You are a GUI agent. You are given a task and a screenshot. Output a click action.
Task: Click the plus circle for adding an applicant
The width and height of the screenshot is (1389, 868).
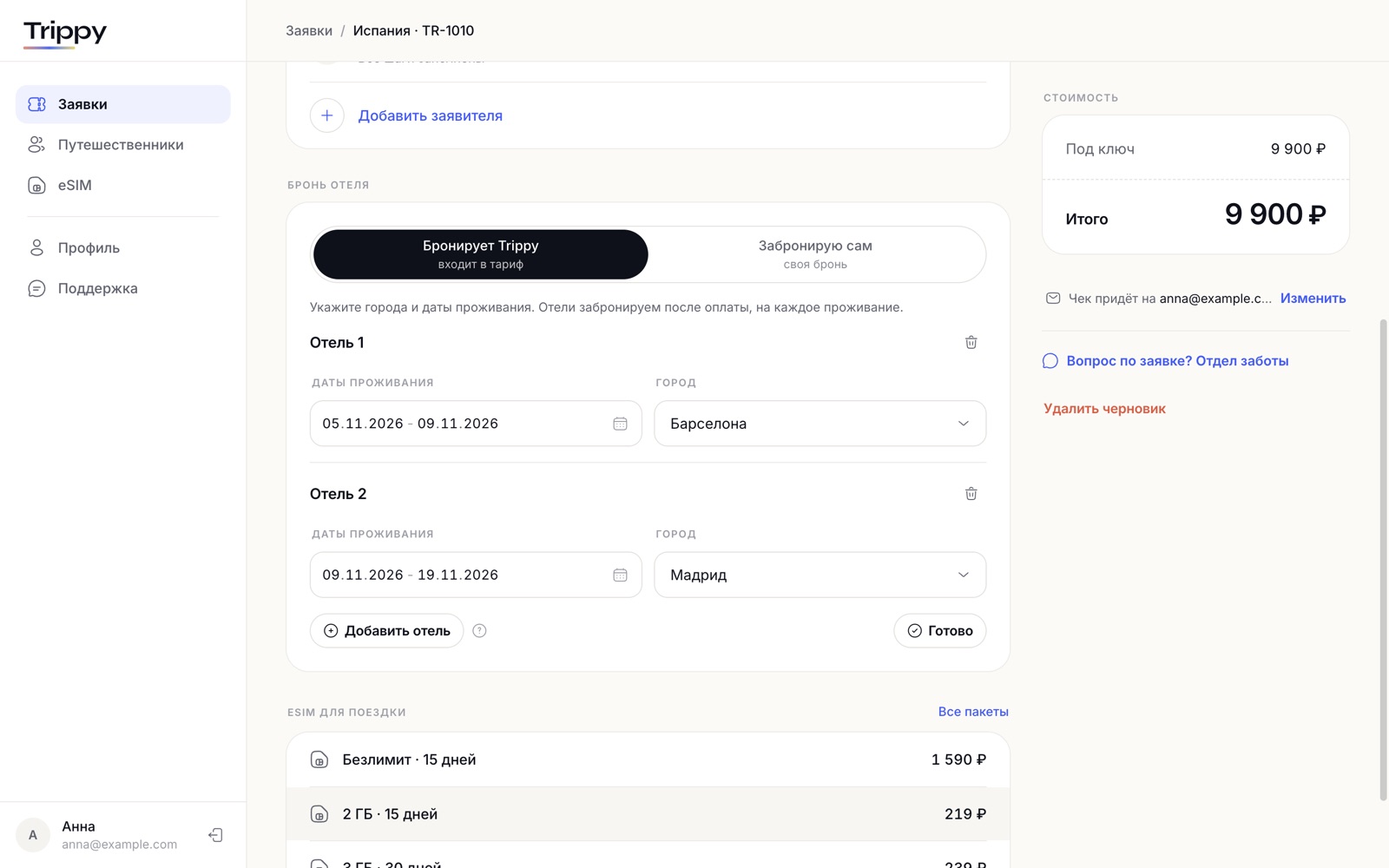pos(327,115)
